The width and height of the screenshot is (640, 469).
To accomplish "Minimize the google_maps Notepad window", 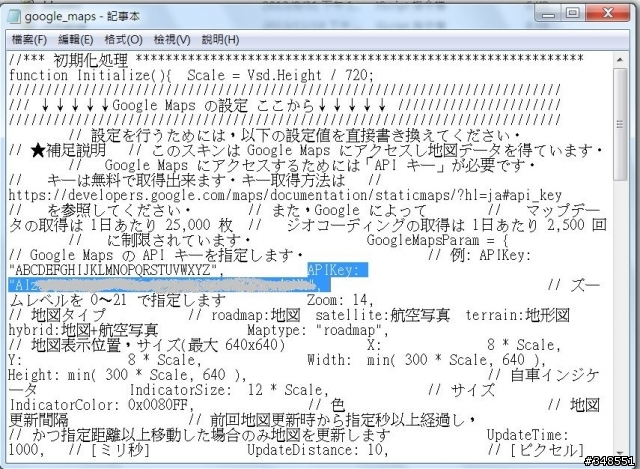I will coord(548,14).
